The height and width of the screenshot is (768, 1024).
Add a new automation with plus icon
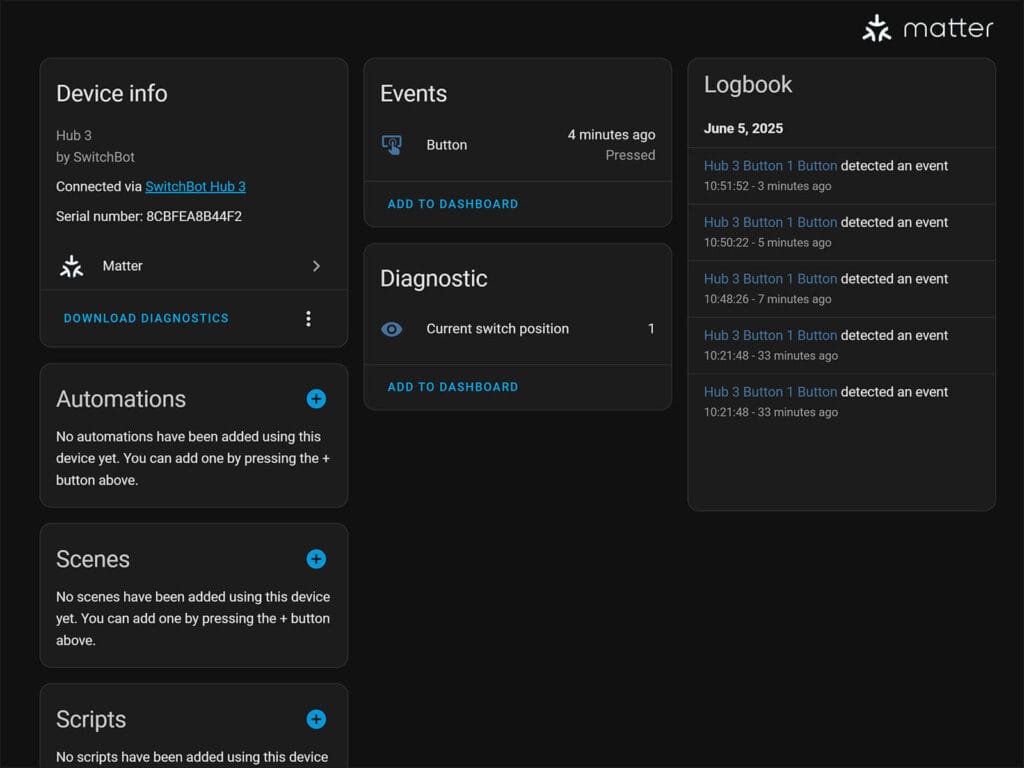click(x=316, y=399)
